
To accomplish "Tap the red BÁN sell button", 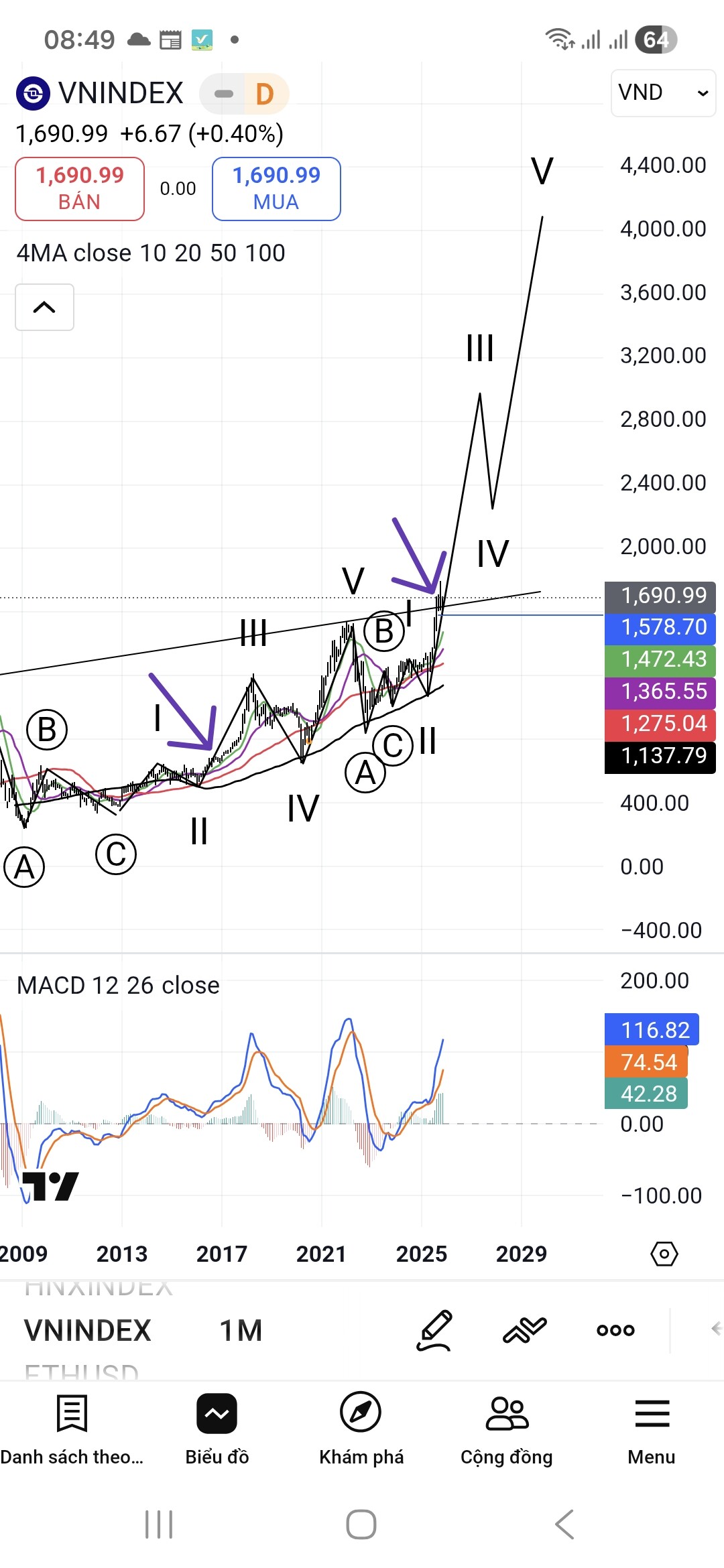I will 80,189.
